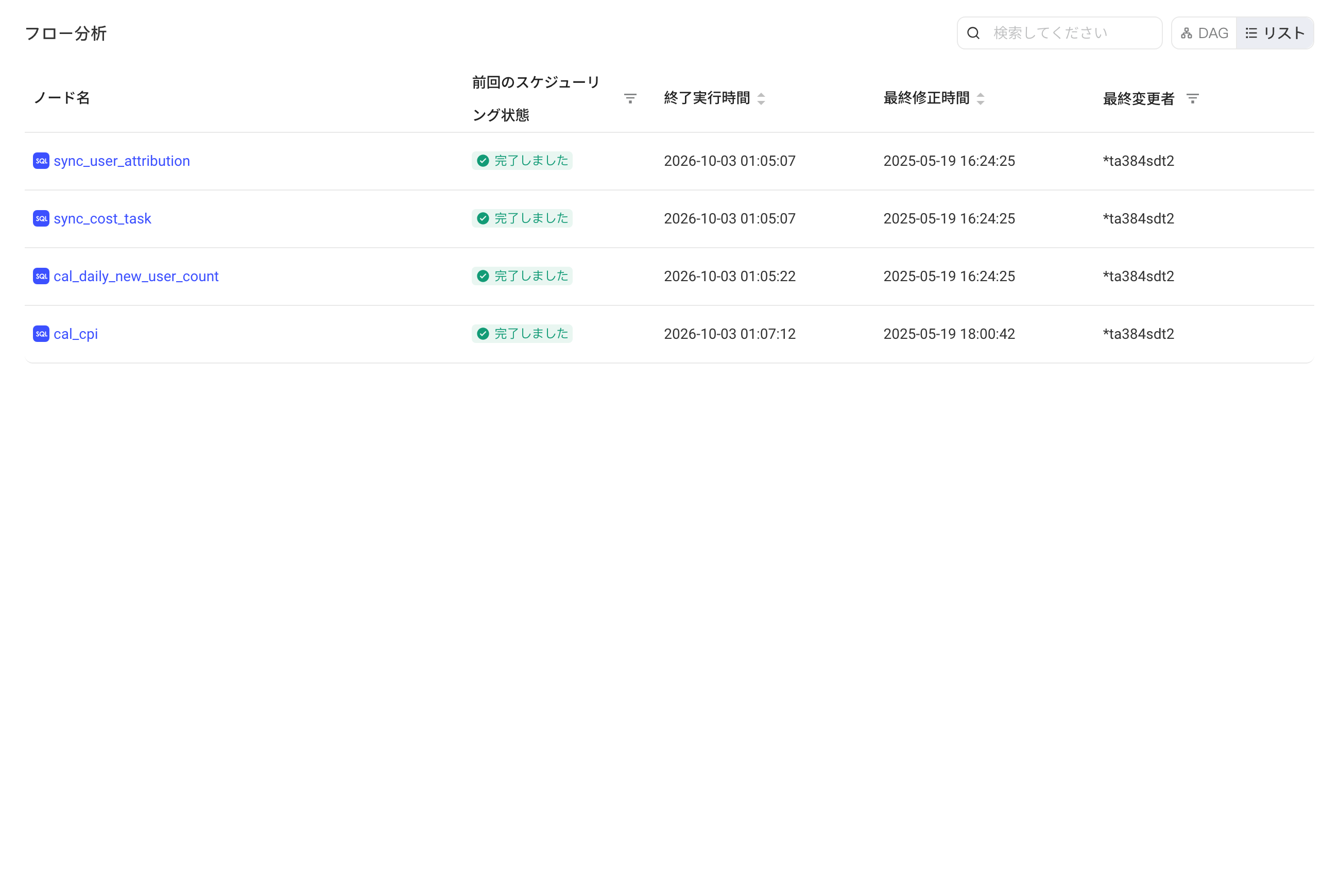Click end time 2026-10-03 01:07:12
Image resolution: width=1339 pixels, height=896 pixels.
729,334
